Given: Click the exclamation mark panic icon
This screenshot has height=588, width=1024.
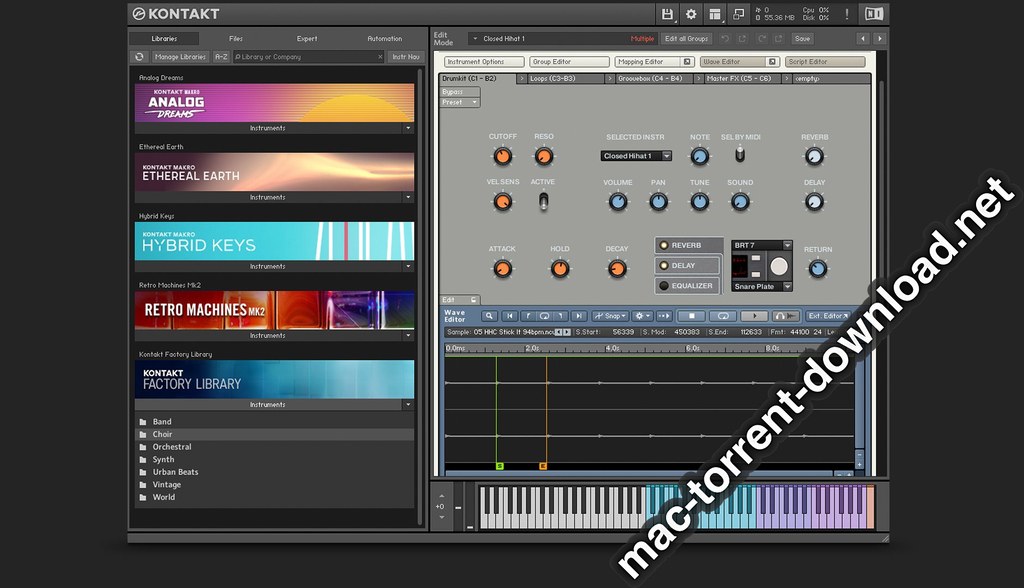Looking at the screenshot, I should pyautogui.click(x=846, y=14).
